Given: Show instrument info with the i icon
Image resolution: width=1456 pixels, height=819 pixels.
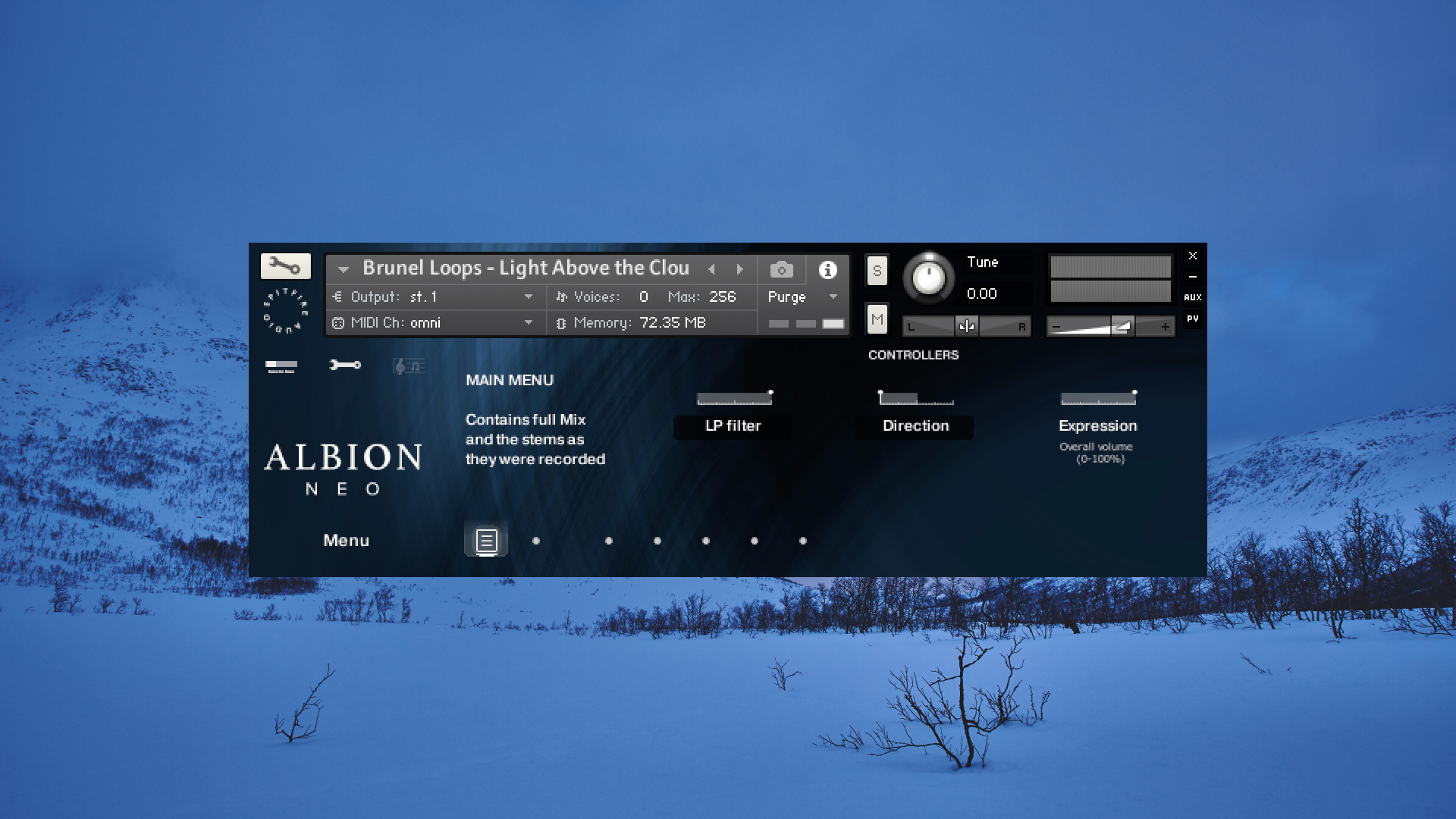Looking at the screenshot, I should [828, 269].
